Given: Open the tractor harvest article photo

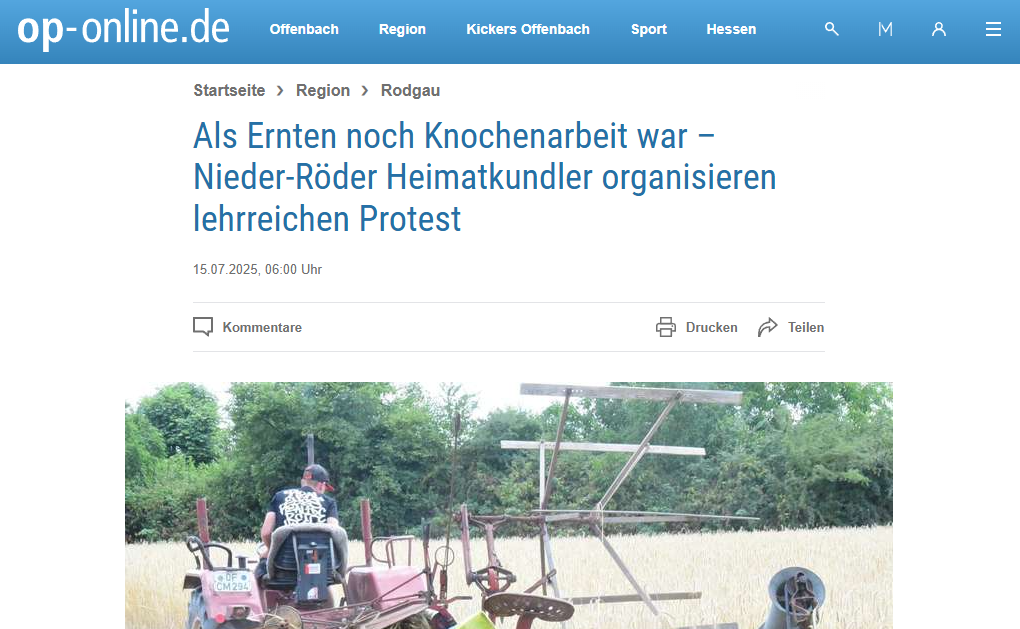Looking at the screenshot, I should click(509, 505).
